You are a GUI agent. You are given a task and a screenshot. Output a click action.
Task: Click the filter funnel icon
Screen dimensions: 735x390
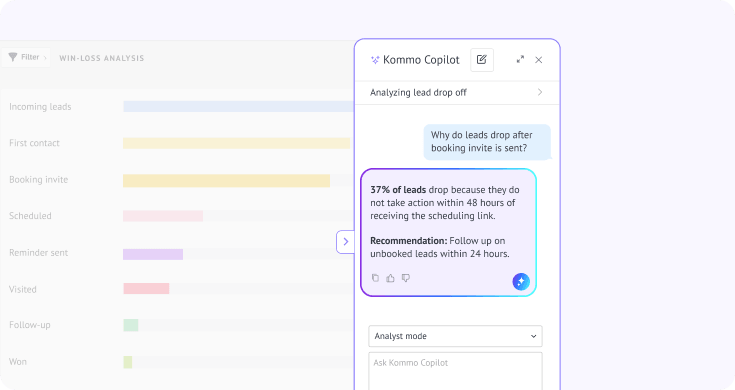(13, 57)
